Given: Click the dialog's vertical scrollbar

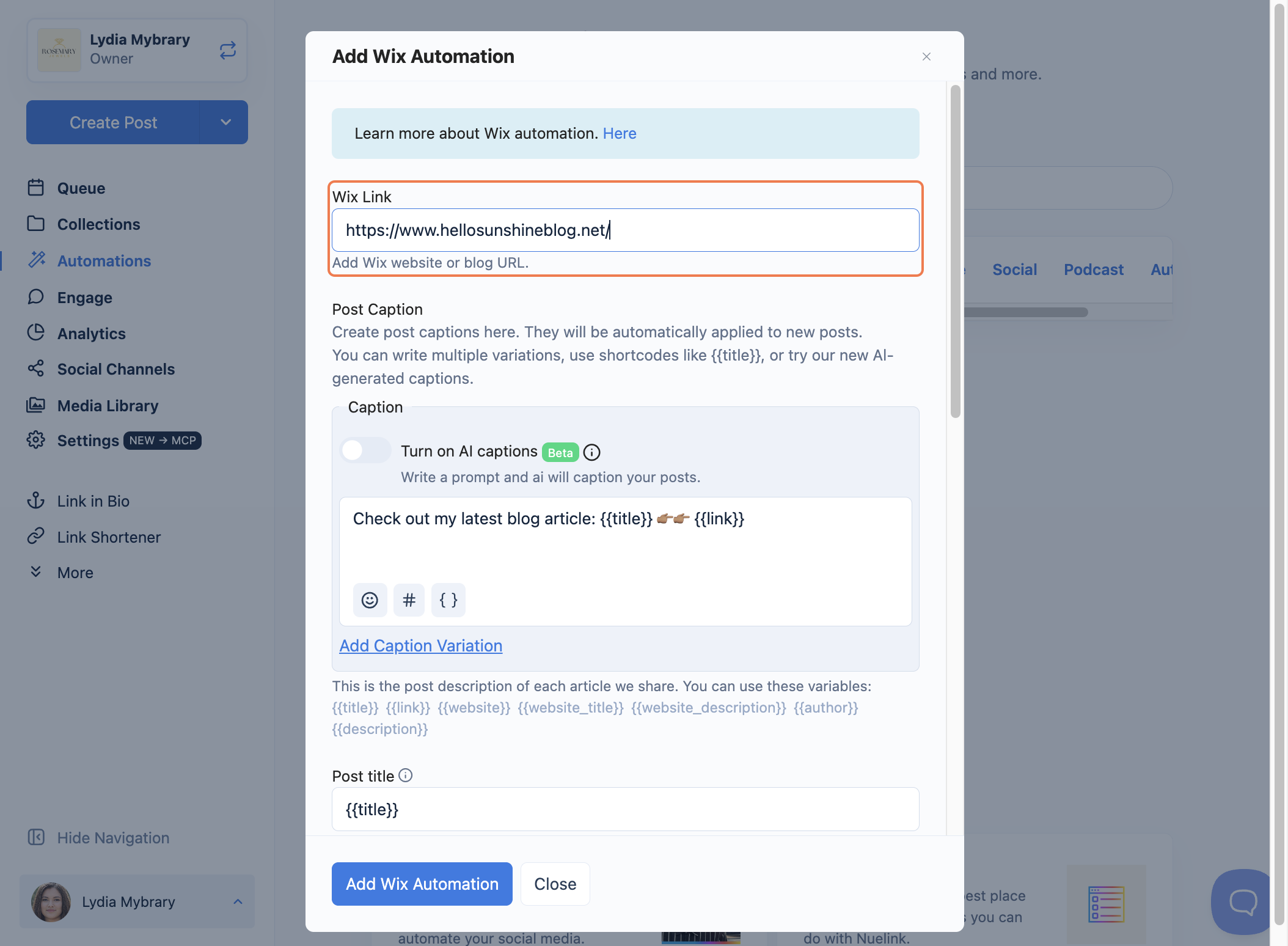Looking at the screenshot, I should pyautogui.click(x=956, y=251).
